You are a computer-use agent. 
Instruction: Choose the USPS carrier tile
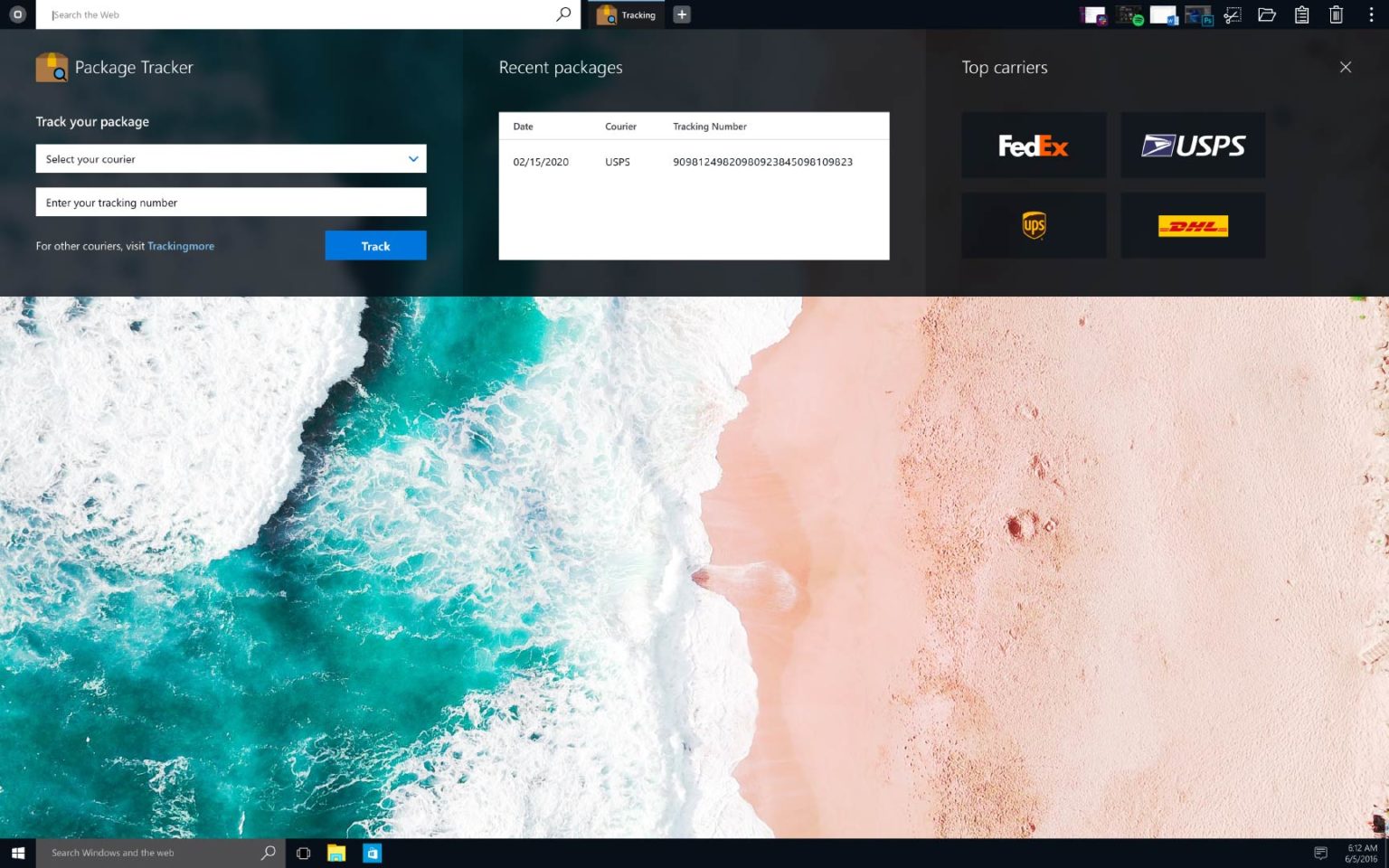tap(1192, 146)
